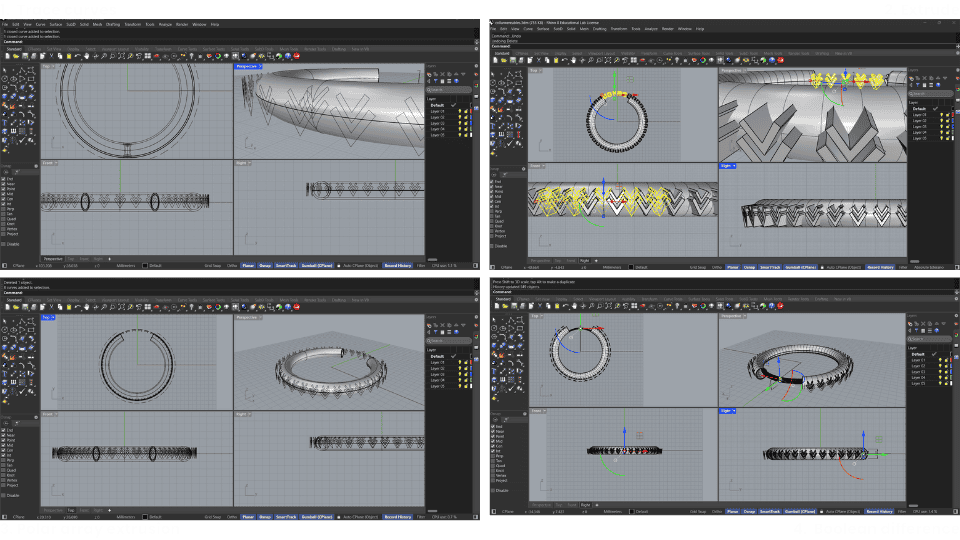The image size is (960, 540).
Task: Open Perspective viewport menu in Trace curves window
Action: click(246, 67)
